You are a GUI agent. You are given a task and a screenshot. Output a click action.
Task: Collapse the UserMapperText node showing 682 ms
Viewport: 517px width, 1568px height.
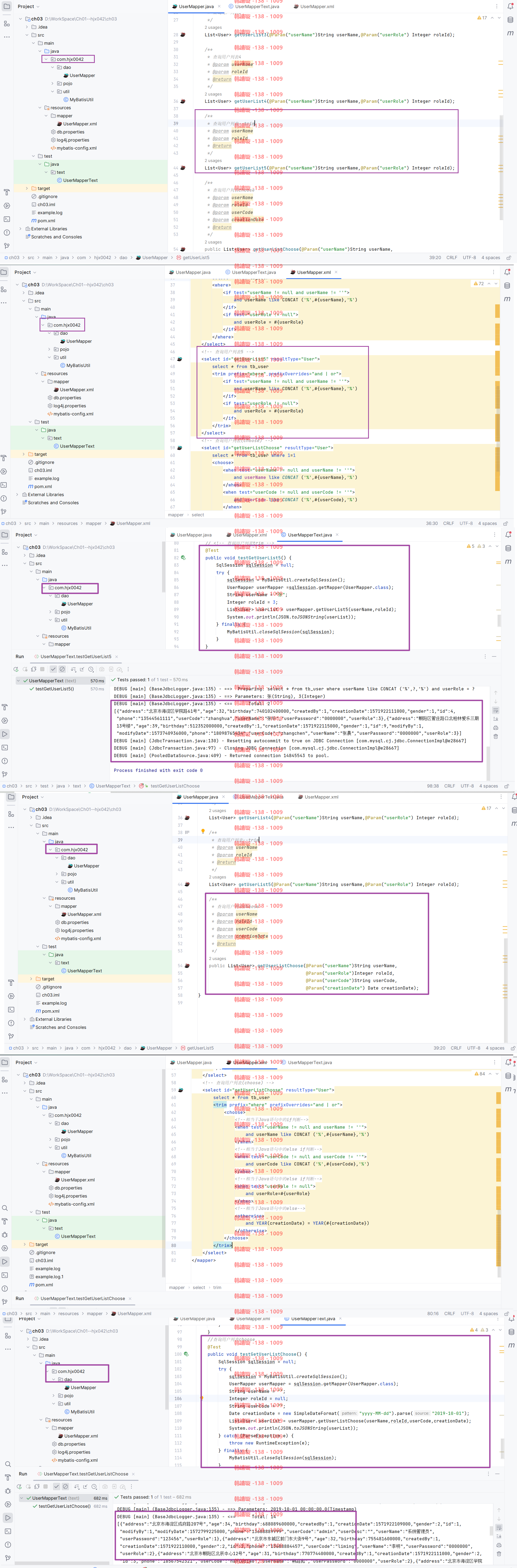pyautogui.click(x=22, y=1498)
